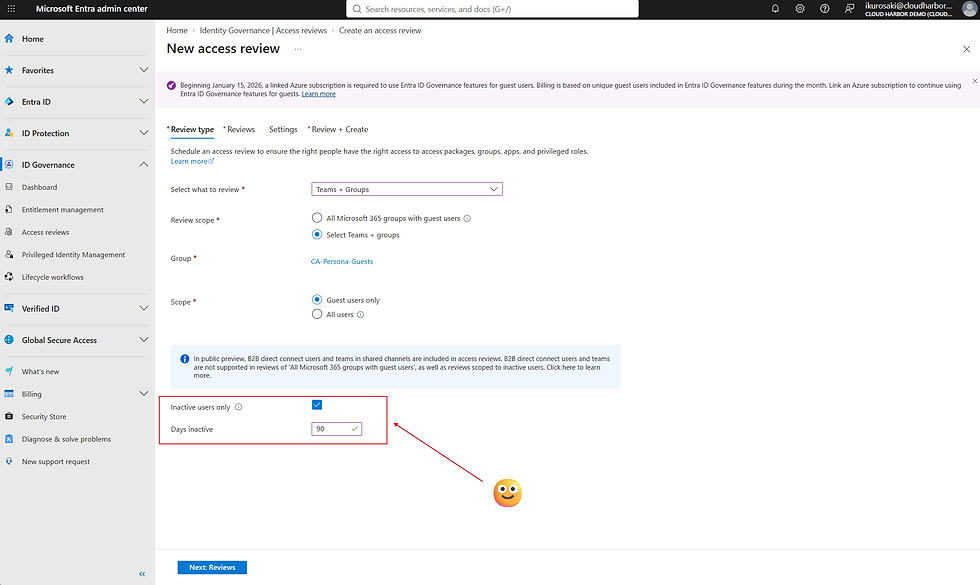This screenshot has height=585, width=980.
Task: Choose All users scope radio
Action: coord(317,314)
